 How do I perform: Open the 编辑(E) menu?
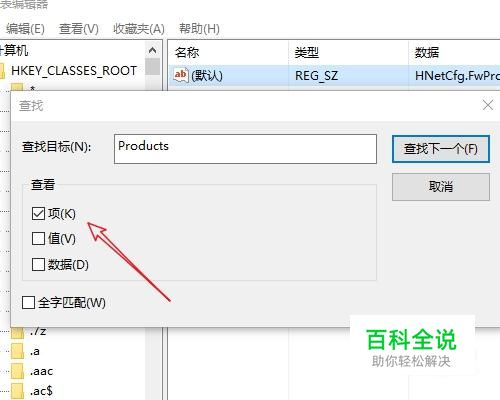click(25, 29)
